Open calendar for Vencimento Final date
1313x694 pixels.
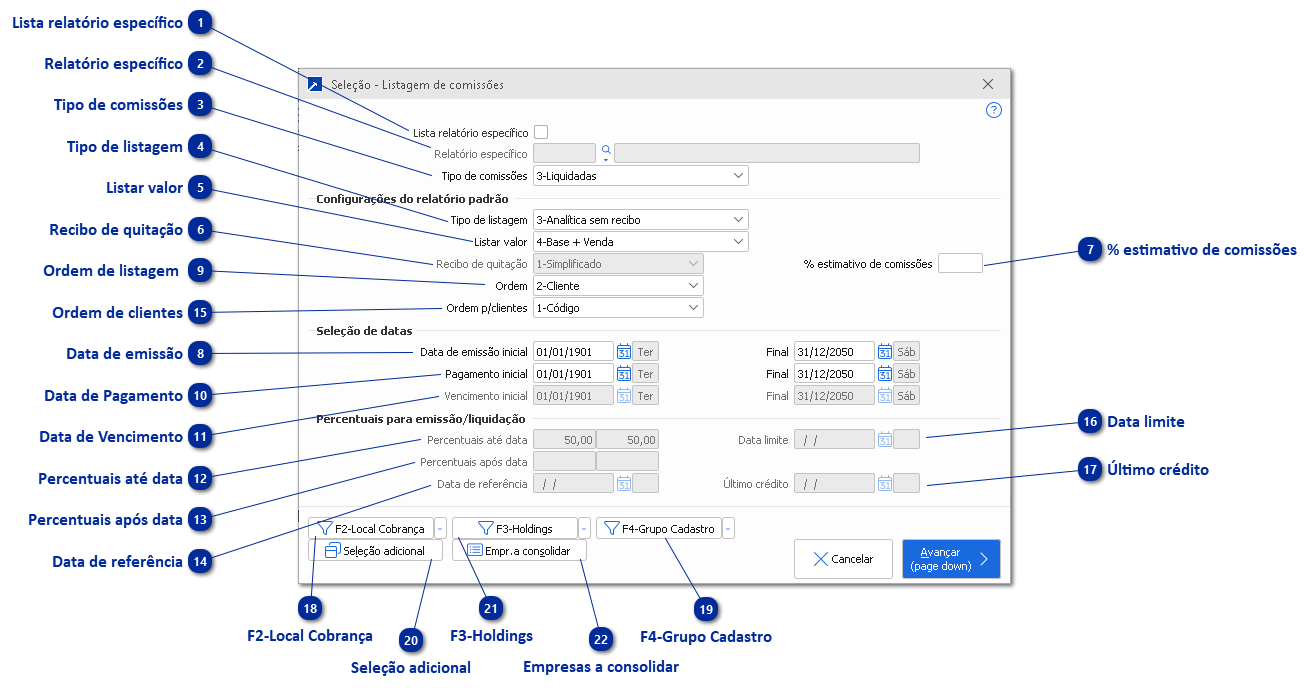pyautogui.click(x=884, y=395)
